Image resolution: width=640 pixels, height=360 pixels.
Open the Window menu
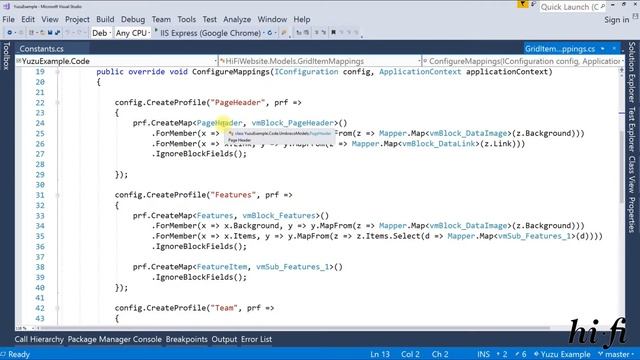[x=272, y=19]
